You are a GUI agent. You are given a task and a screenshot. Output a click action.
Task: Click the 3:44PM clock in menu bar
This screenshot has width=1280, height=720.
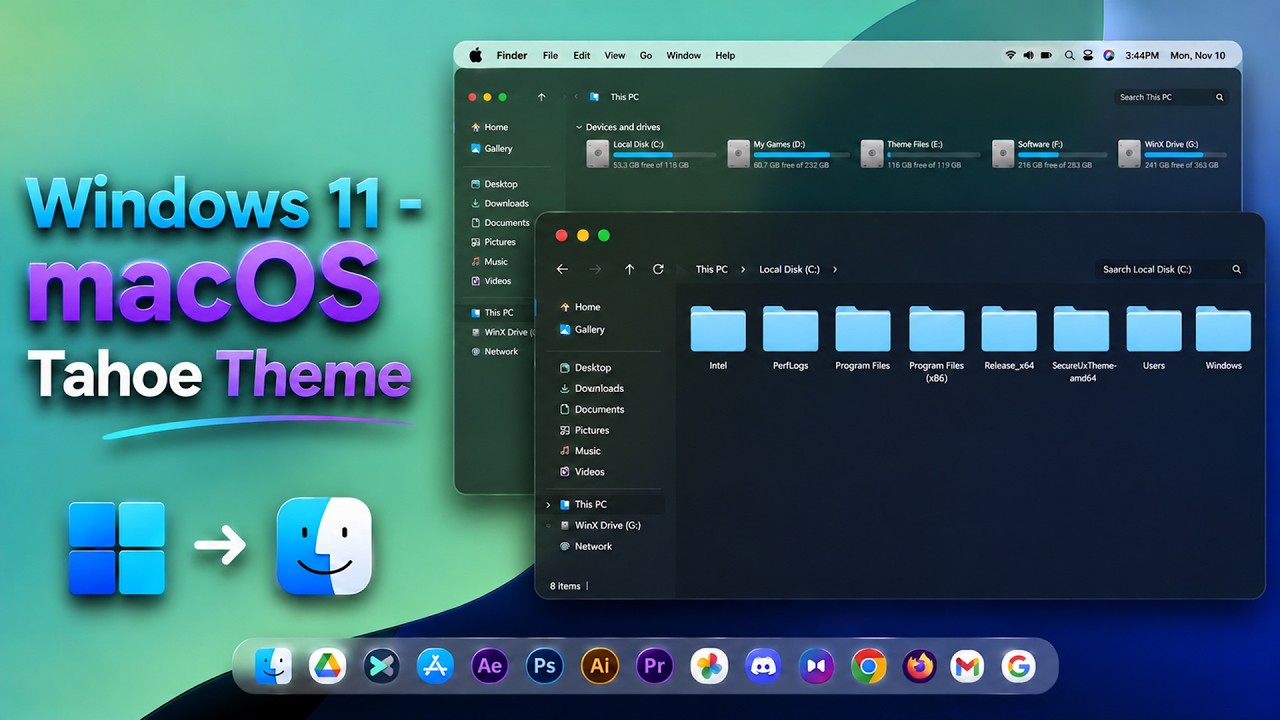(1142, 55)
